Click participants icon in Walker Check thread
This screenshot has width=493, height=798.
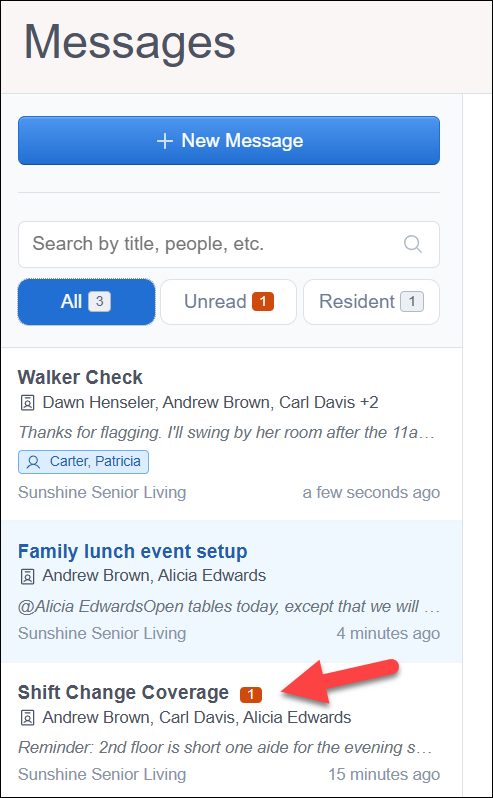pyautogui.click(x=27, y=404)
